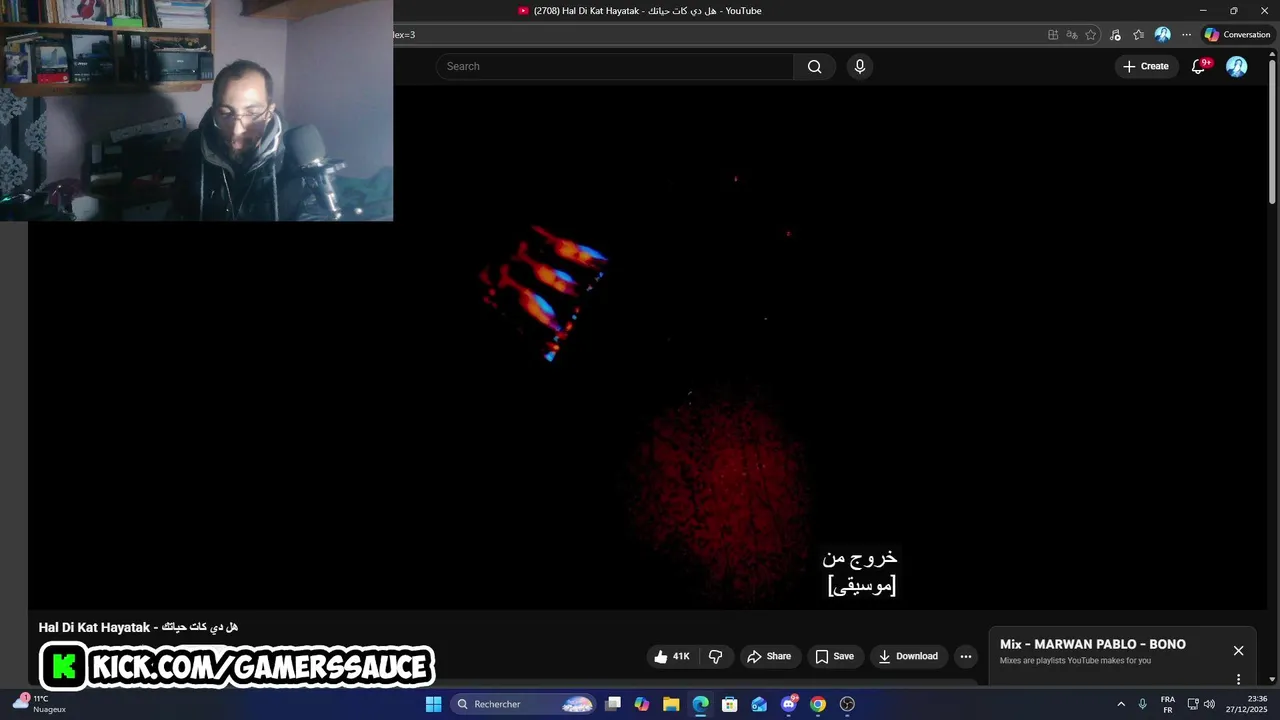Open Windows Start menu

[433, 704]
